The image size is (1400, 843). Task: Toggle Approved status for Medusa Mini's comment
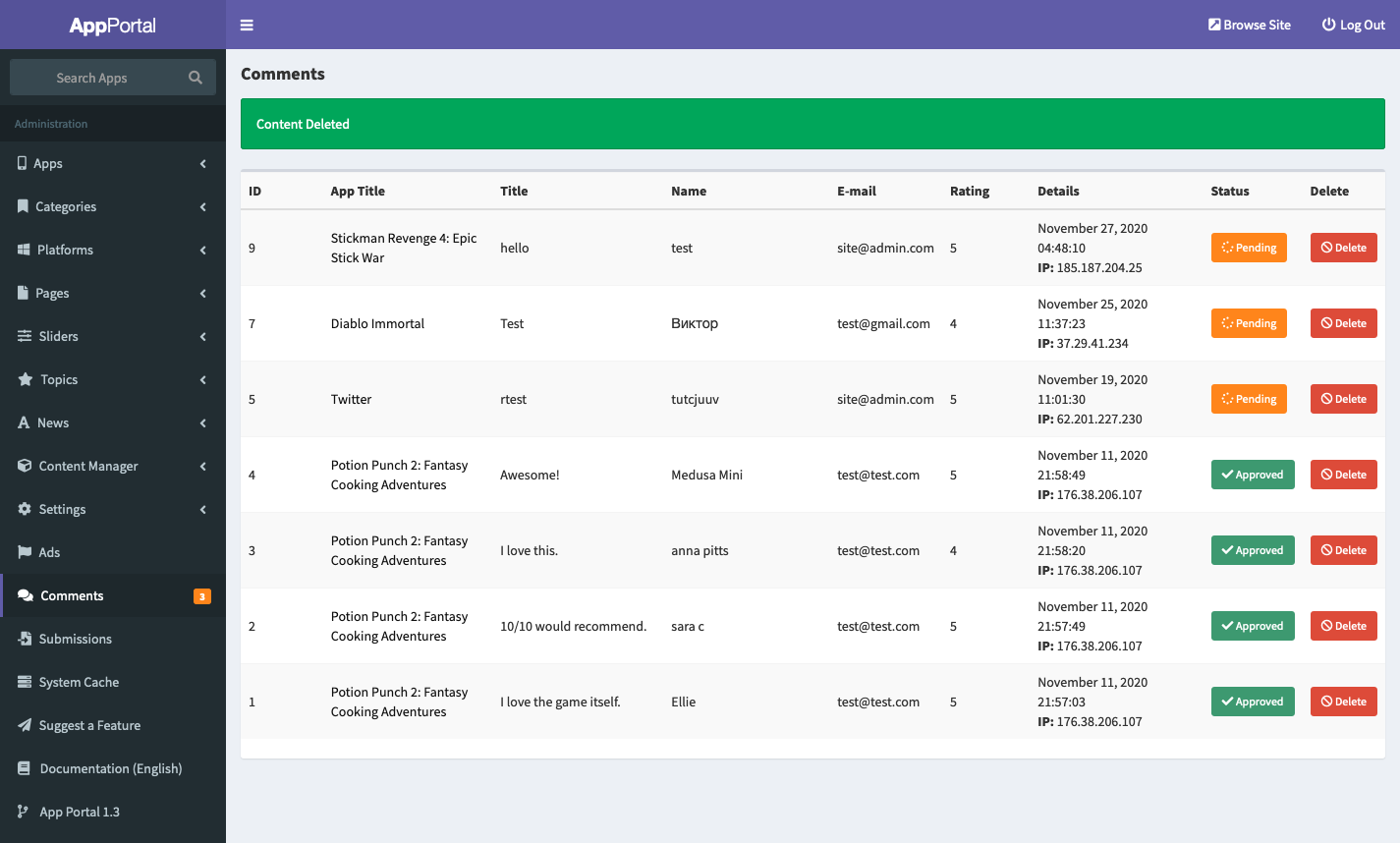[1252, 475]
